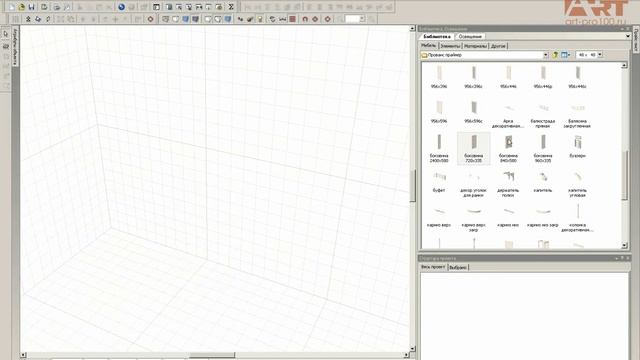640x360 pixels.
Task: Click the lightbulb lighting toolbar icon
Action: 260,19
